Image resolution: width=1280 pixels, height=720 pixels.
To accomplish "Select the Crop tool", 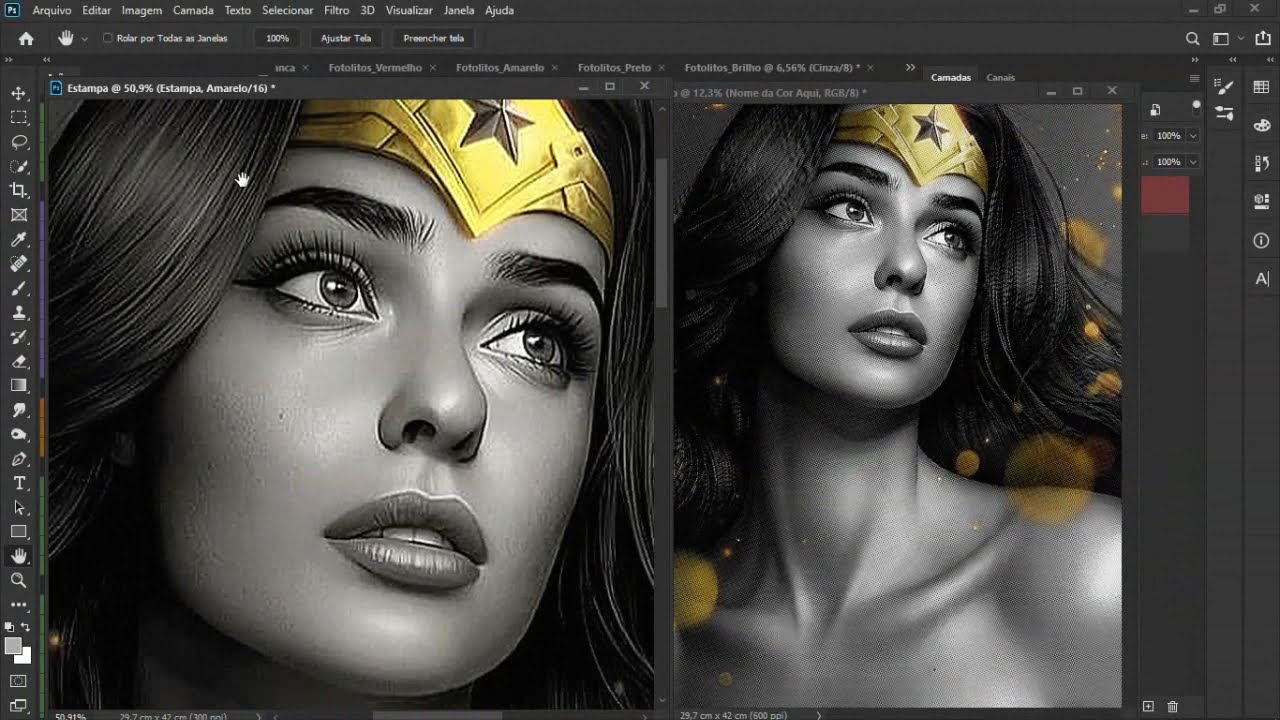I will [x=18, y=190].
